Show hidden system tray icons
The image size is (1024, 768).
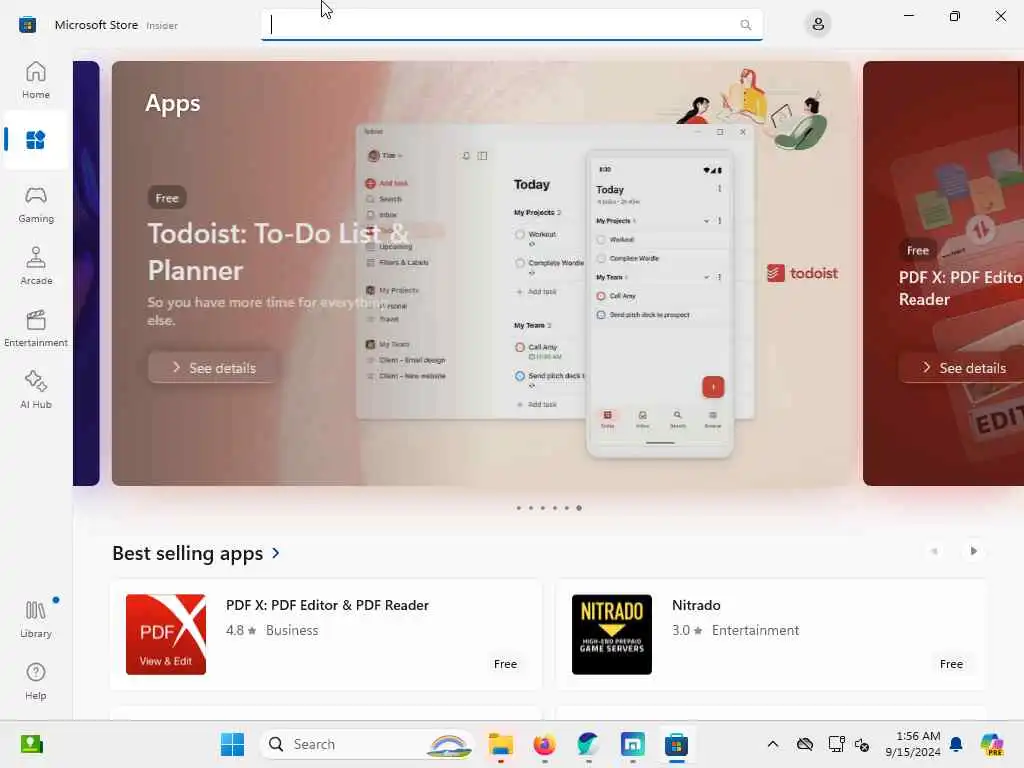773,744
